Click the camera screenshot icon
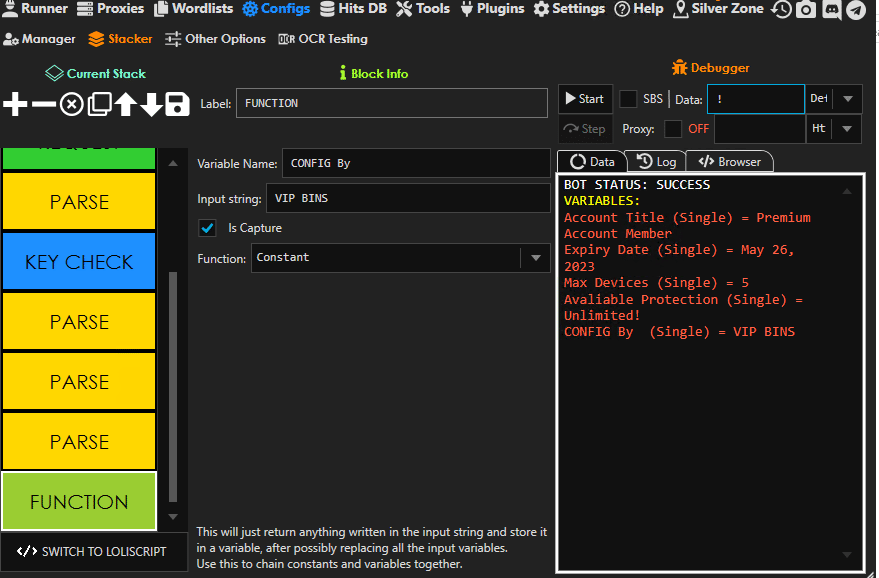Viewport: 879px width, 578px height. tap(806, 10)
